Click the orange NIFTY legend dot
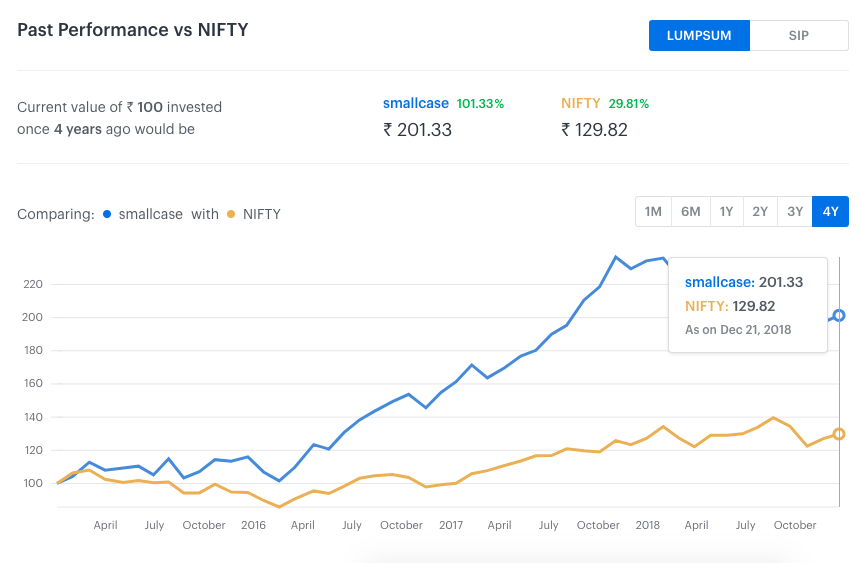Image resolution: width=860 pixels, height=563 pixels. pyautogui.click(x=231, y=214)
